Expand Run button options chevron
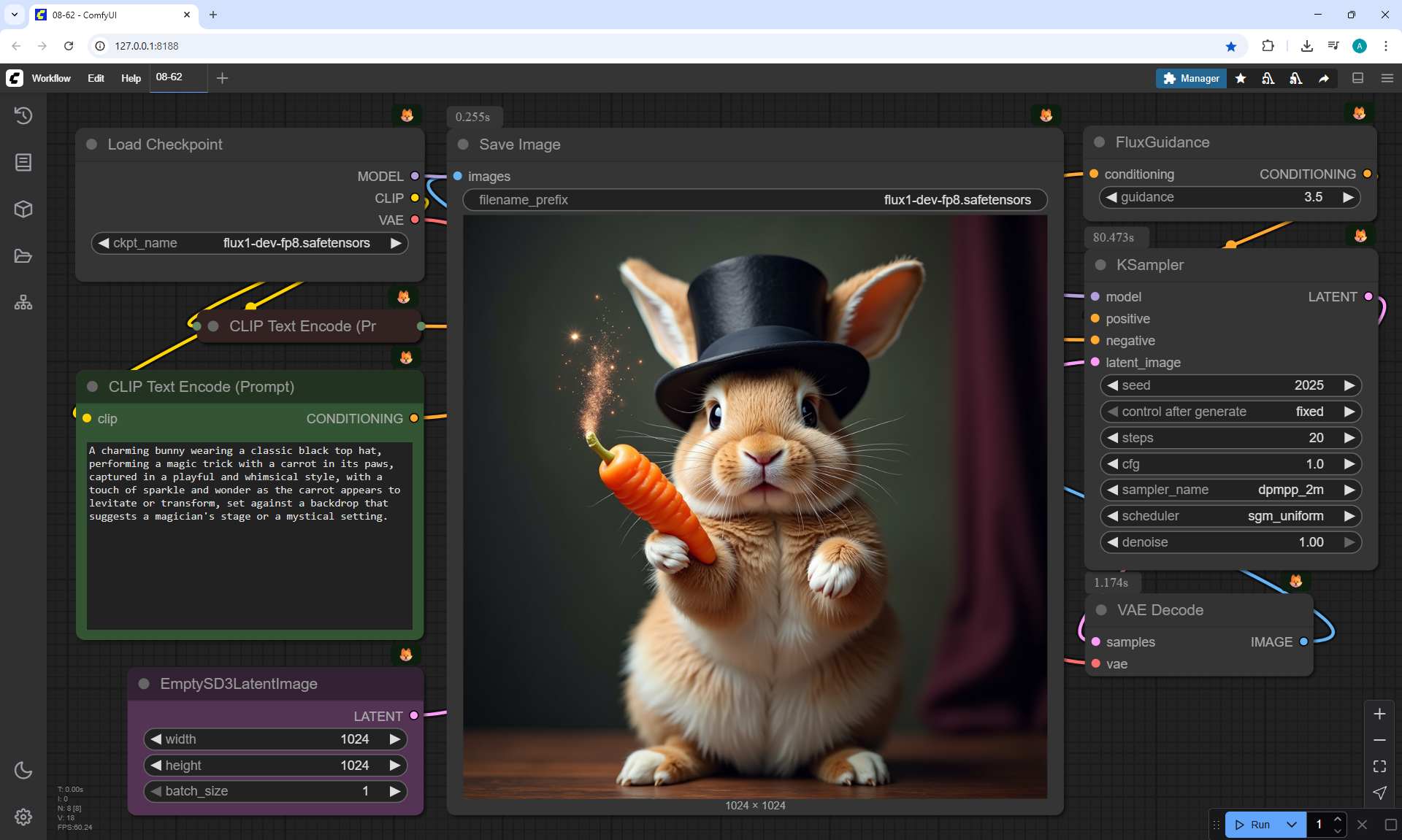Screen dimensions: 1402x840 click(x=1292, y=825)
